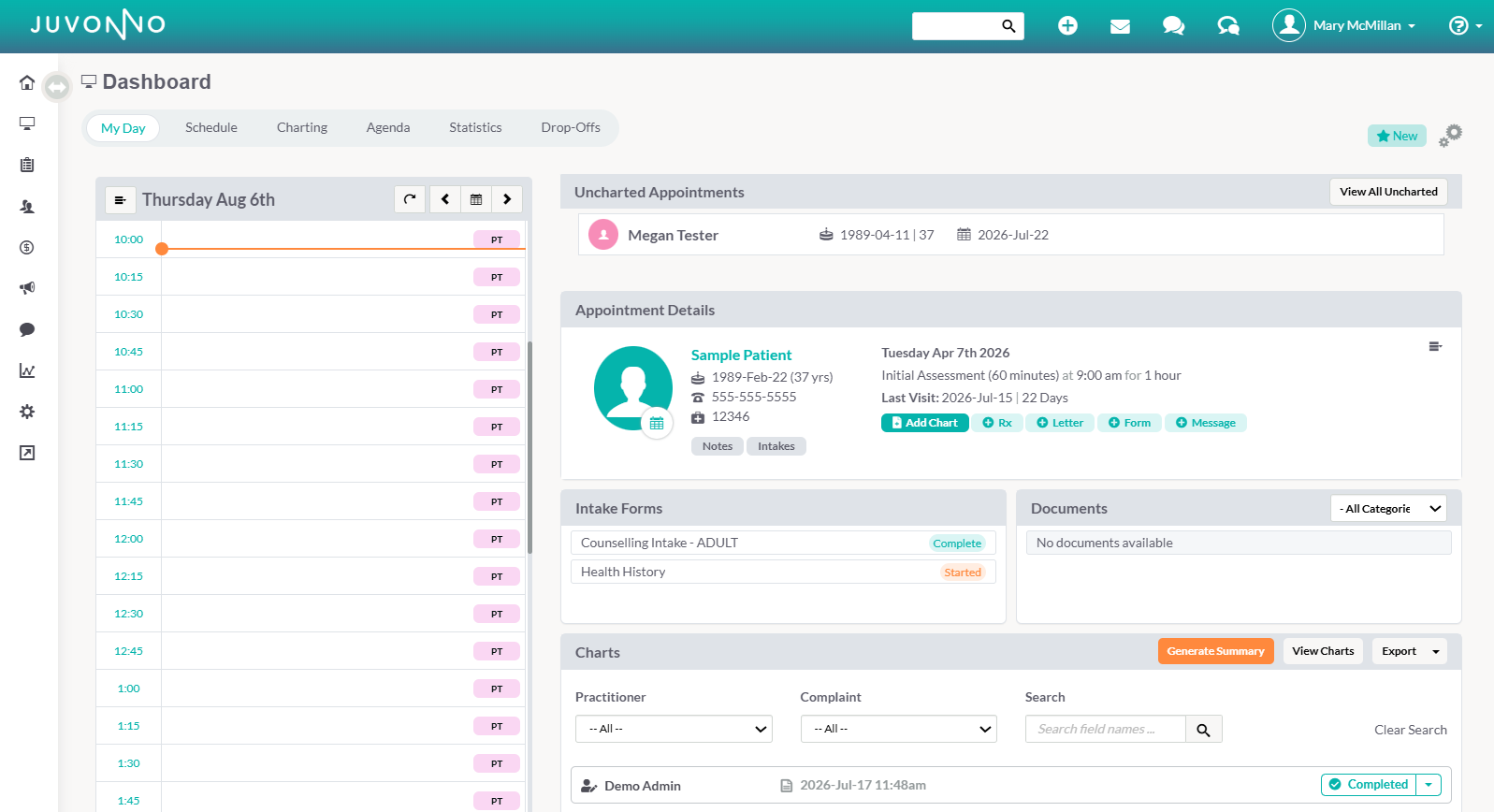Add an Rx prescription
Image resolution: width=1494 pixels, height=812 pixels.
pyautogui.click(x=997, y=423)
